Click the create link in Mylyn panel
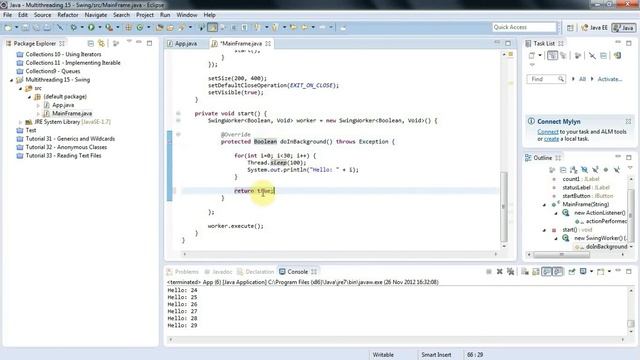The width and height of the screenshot is (640, 360). (x=551, y=139)
